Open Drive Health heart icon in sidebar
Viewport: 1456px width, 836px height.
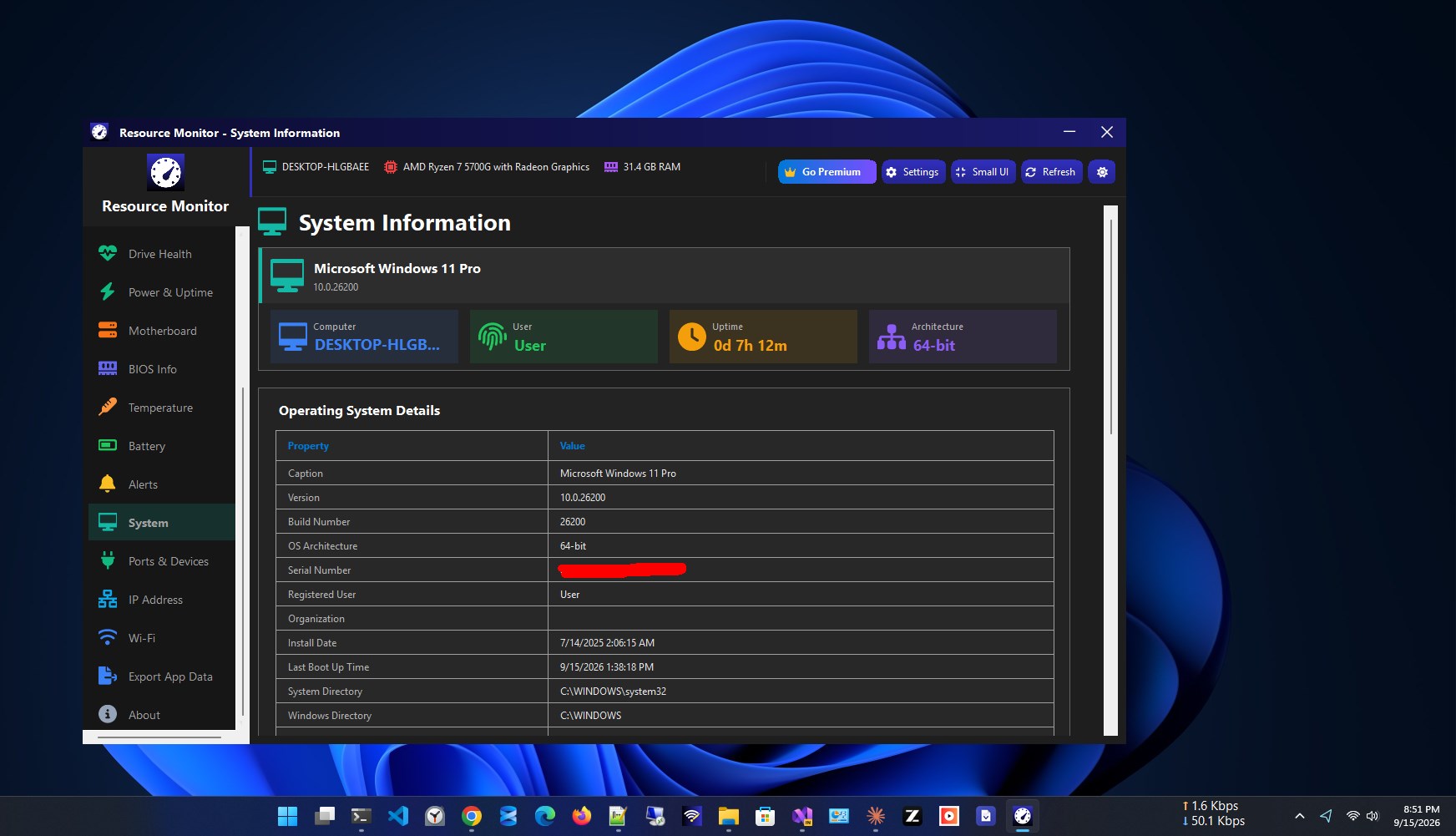point(108,253)
